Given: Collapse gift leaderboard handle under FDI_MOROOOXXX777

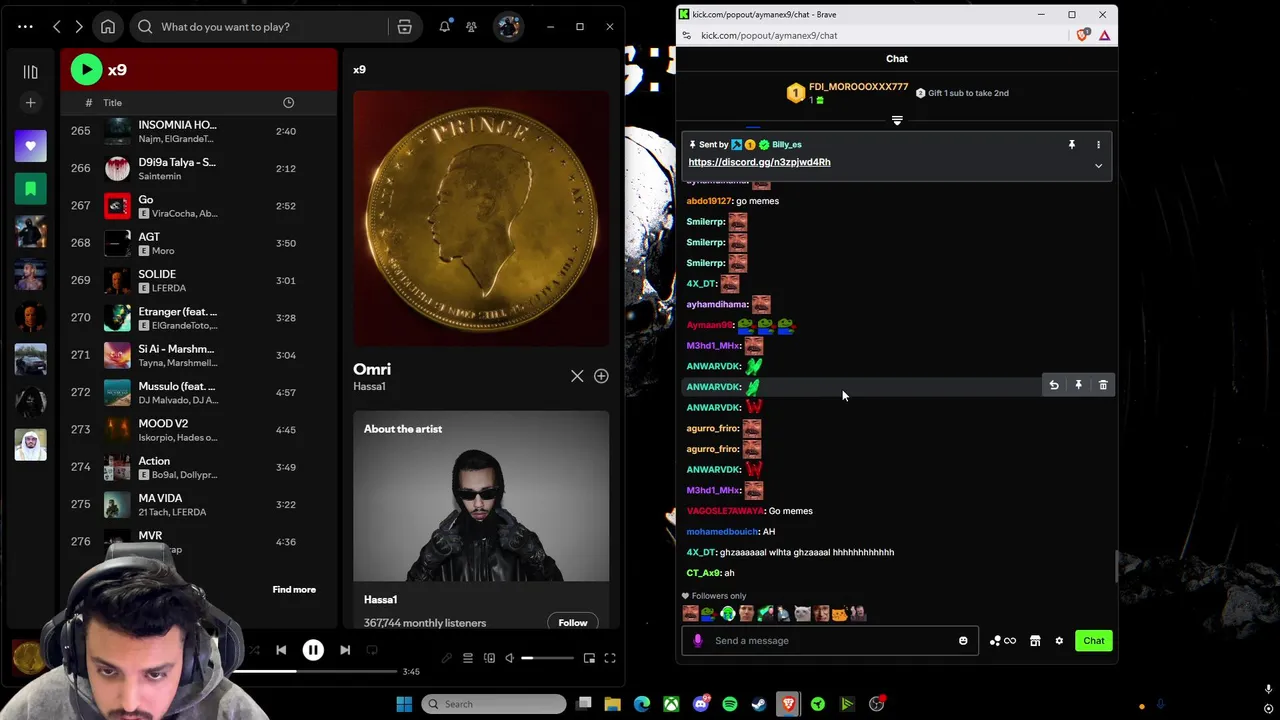Looking at the screenshot, I should [897, 121].
